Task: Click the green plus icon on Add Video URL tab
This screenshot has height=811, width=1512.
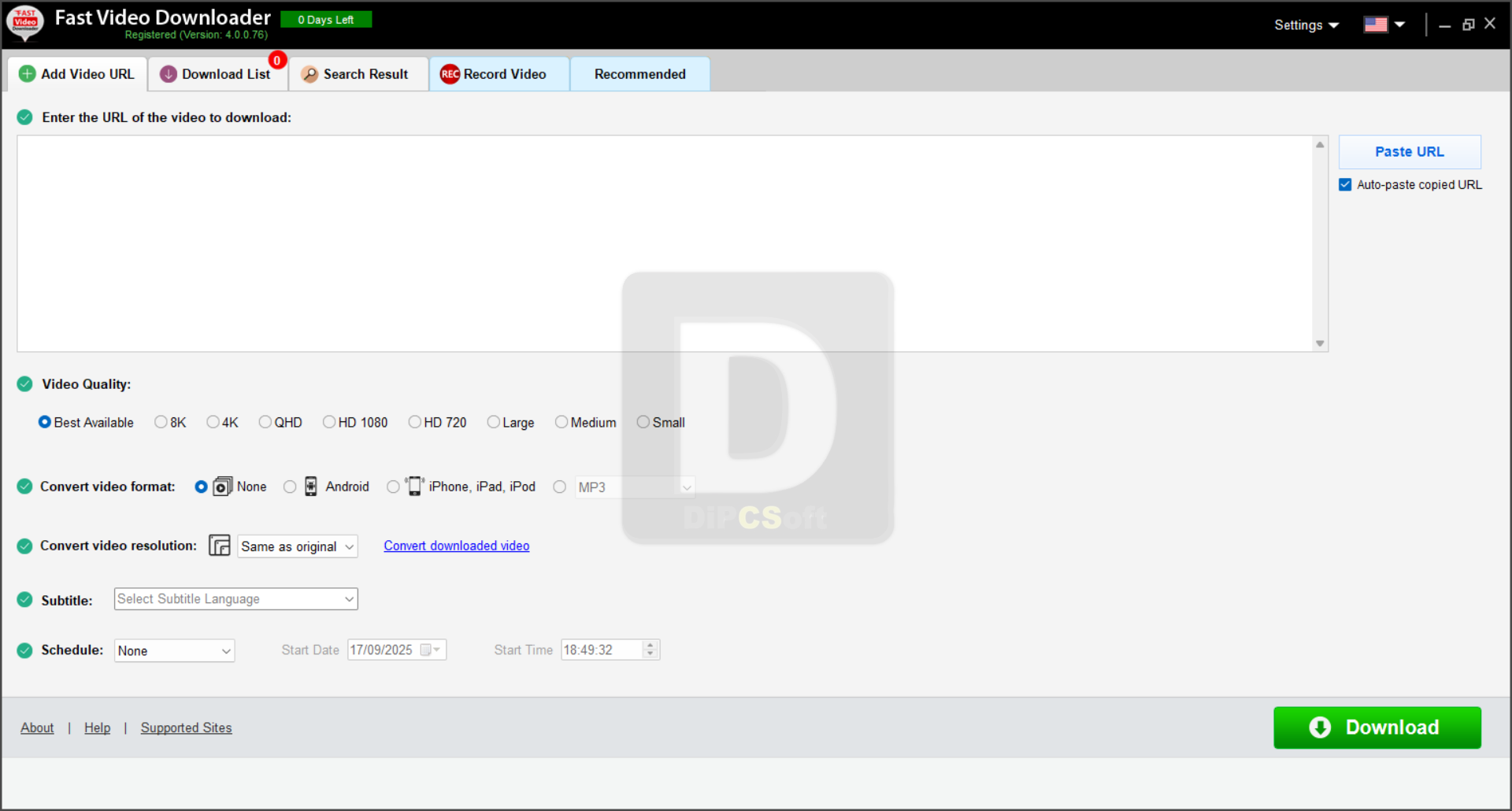Action: [28, 74]
